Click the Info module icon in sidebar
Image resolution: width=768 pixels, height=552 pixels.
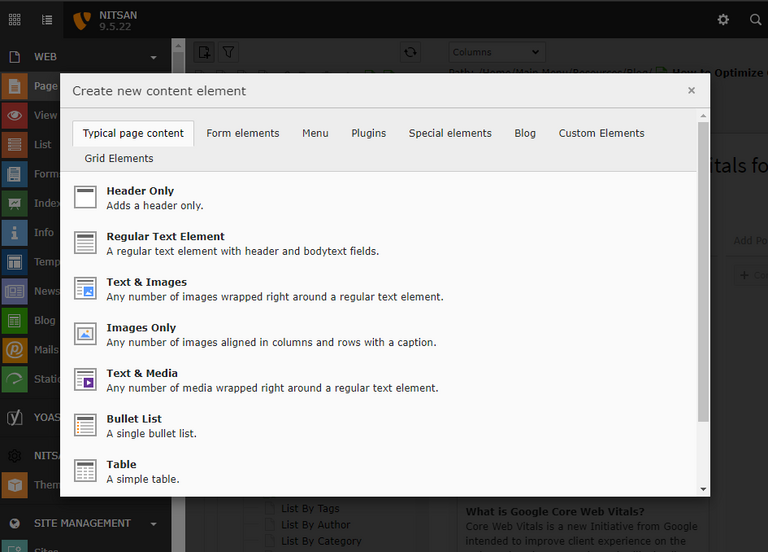coord(15,232)
